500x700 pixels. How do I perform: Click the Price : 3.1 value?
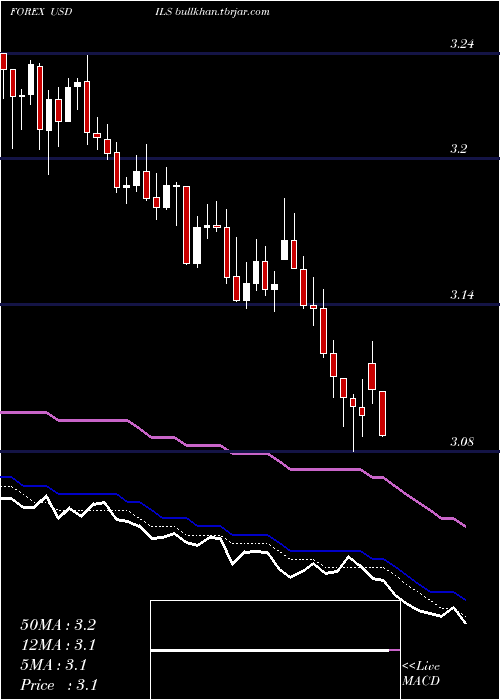(x=59, y=685)
